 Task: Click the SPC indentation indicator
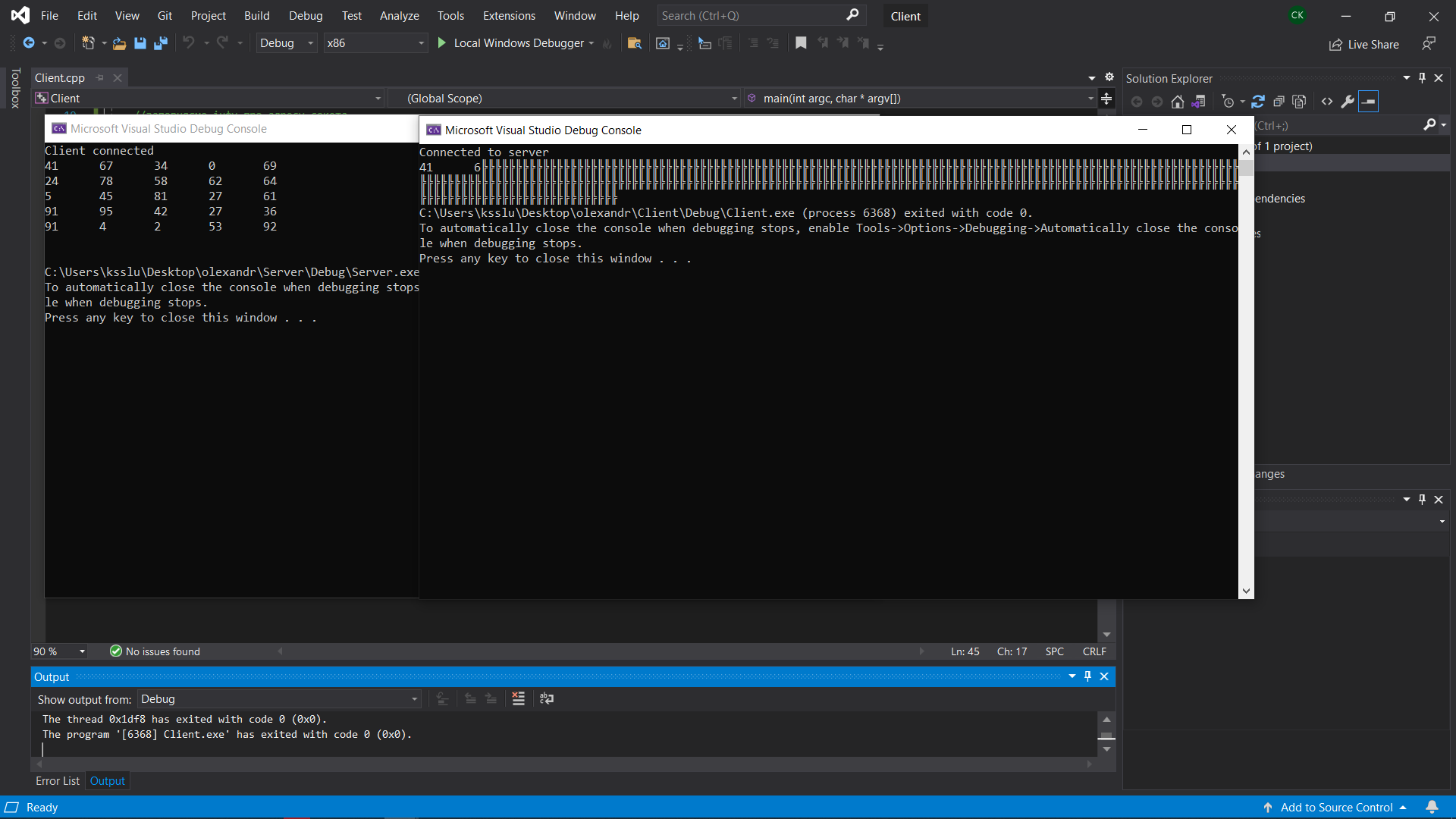point(1054,651)
